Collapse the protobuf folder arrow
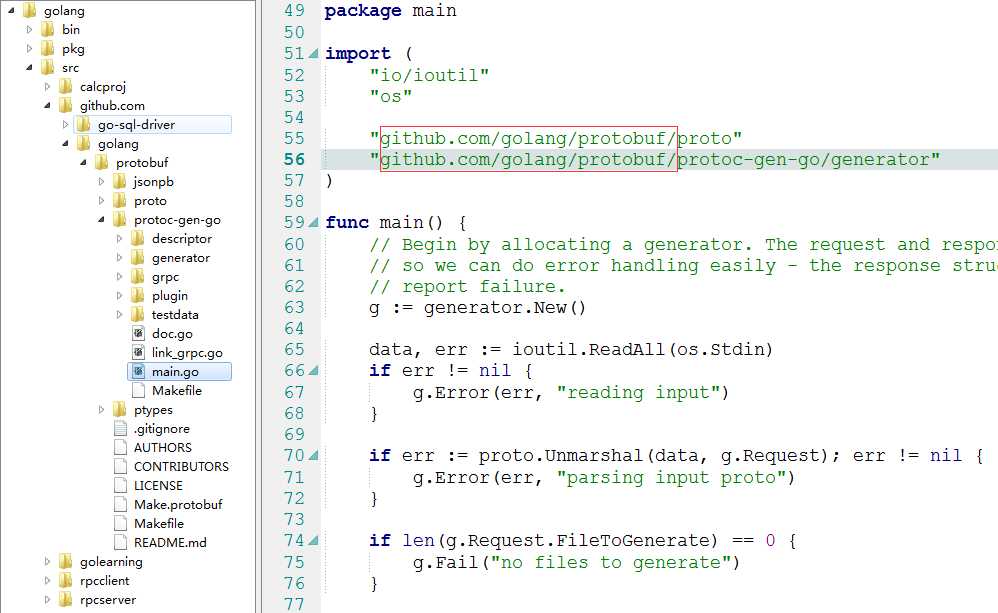The width and height of the screenshot is (998, 613). (83, 163)
